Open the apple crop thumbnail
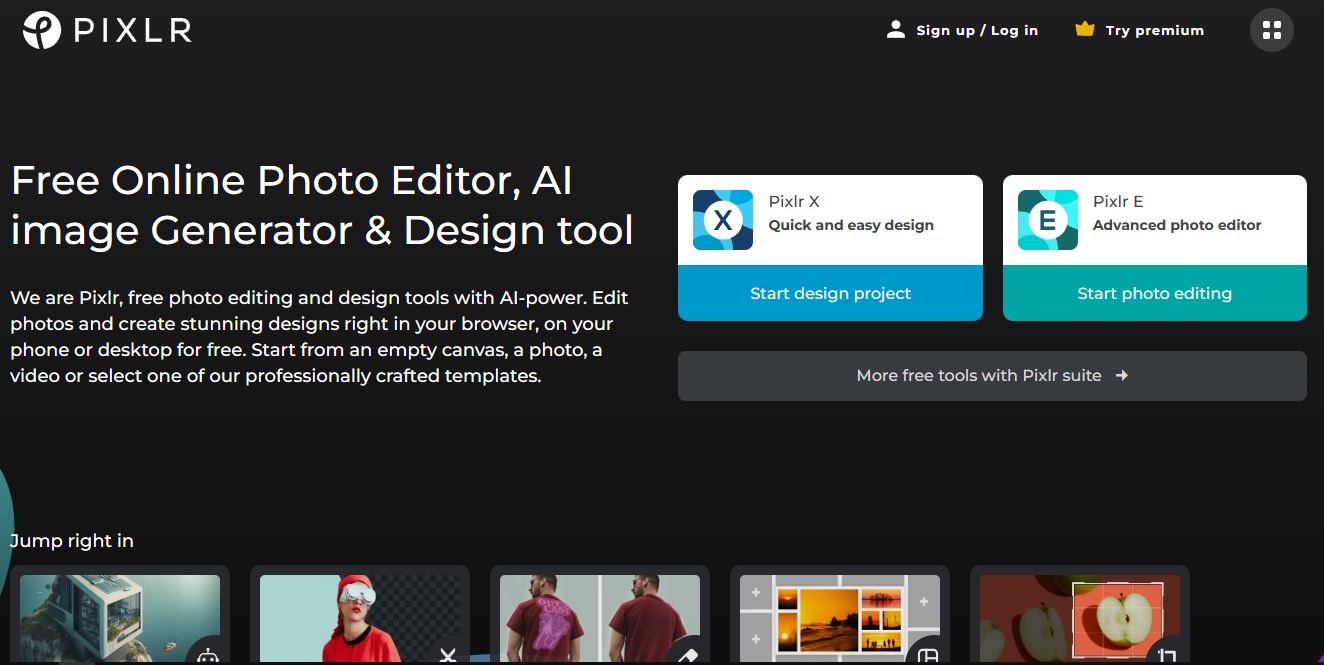 click(1080, 618)
